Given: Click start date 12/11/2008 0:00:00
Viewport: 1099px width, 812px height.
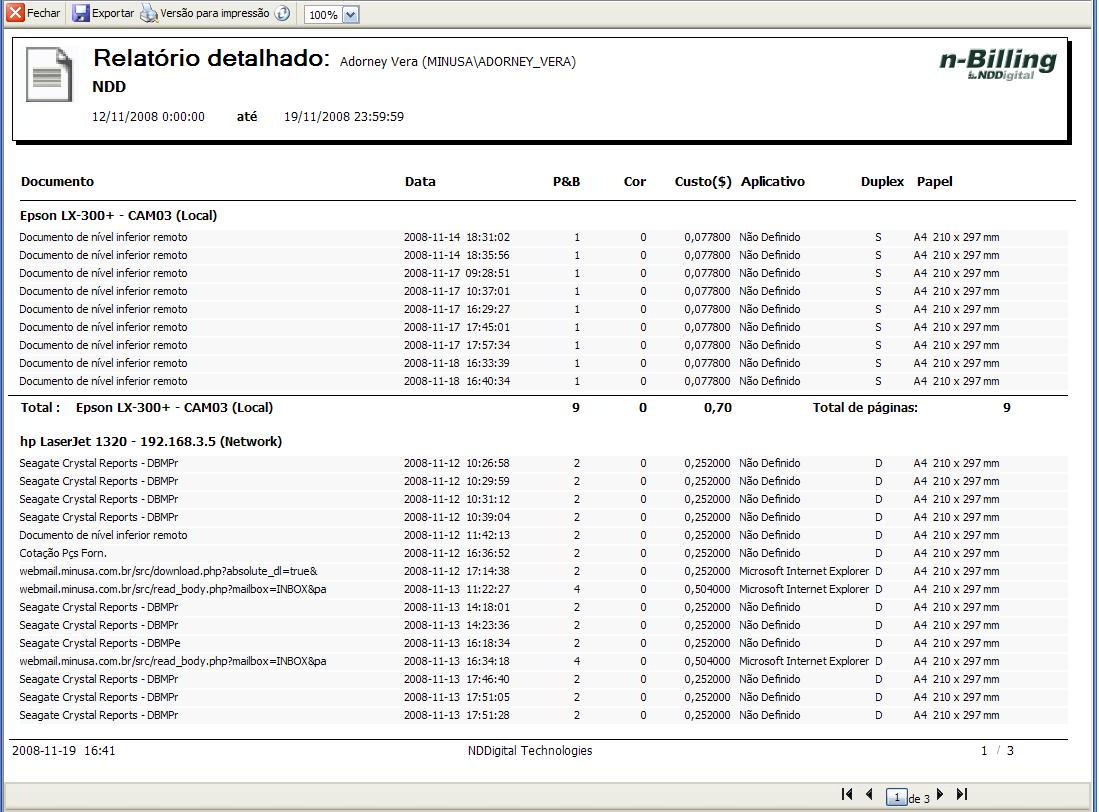Looking at the screenshot, I should pyautogui.click(x=149, y=117).
